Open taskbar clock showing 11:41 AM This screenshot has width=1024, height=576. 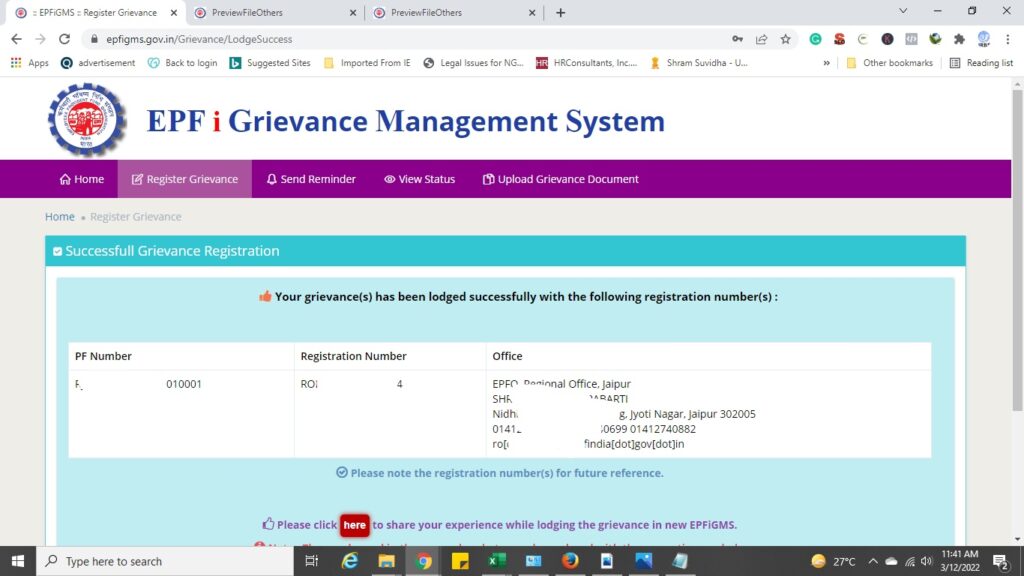click(960, 561)
